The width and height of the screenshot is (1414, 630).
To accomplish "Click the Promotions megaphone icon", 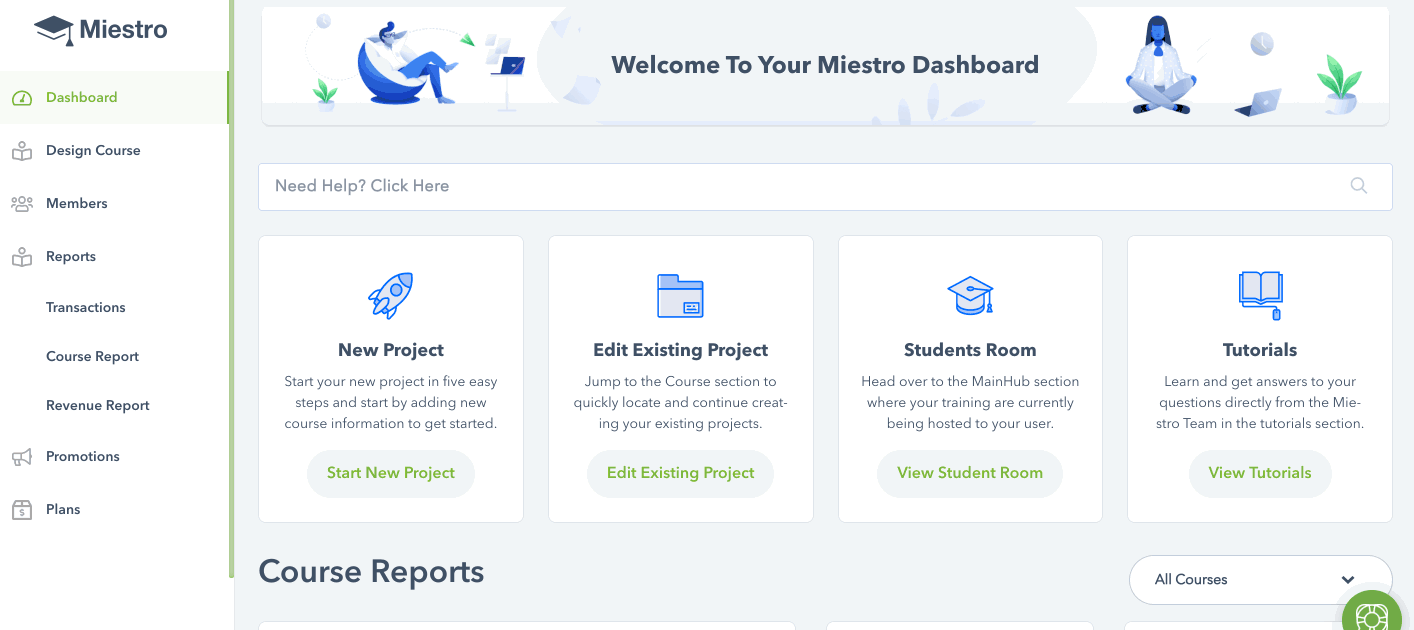I will [x=22, y=457].
